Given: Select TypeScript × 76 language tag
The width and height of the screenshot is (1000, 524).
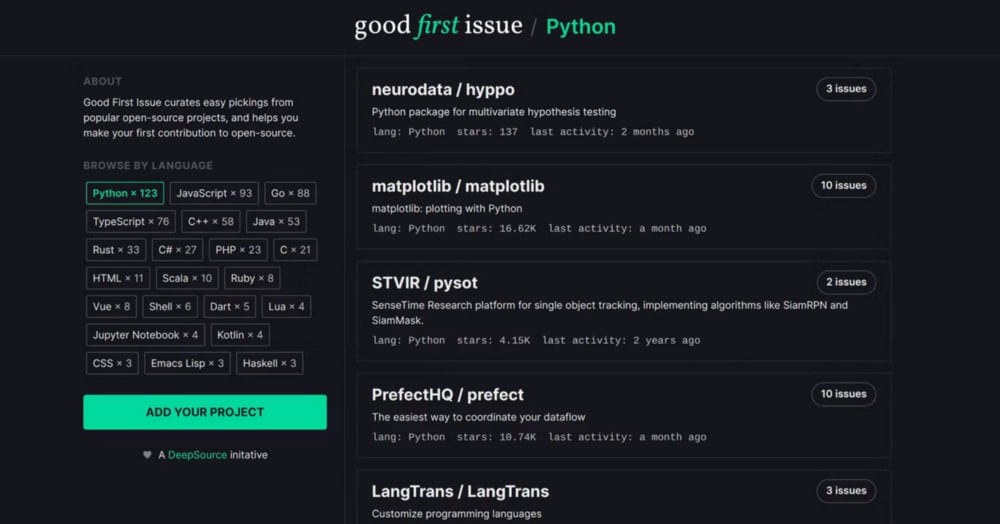Looking at the screenshot, I should click(x=131, y=222).
